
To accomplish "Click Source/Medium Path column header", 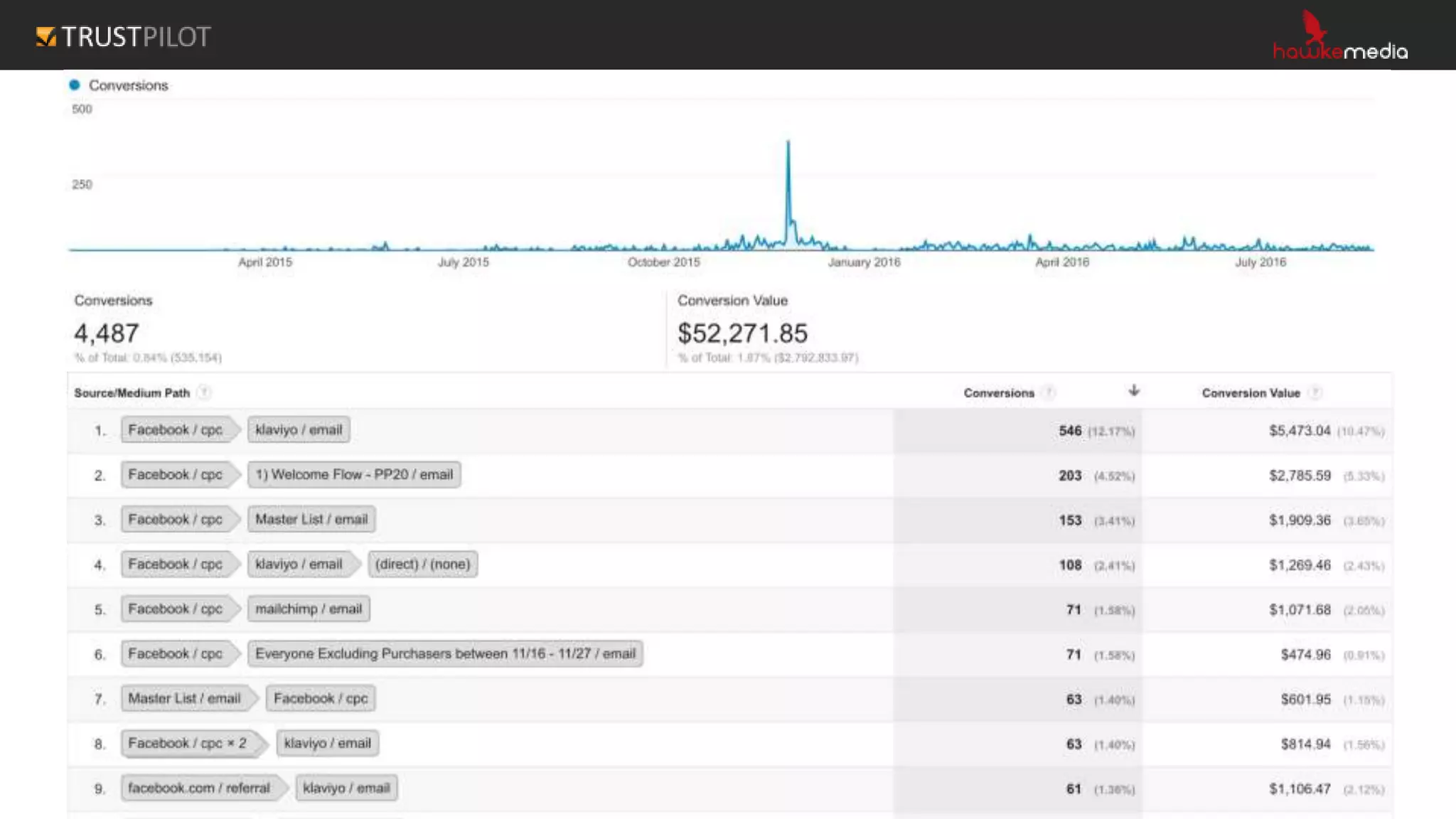I will pos(132,393).
